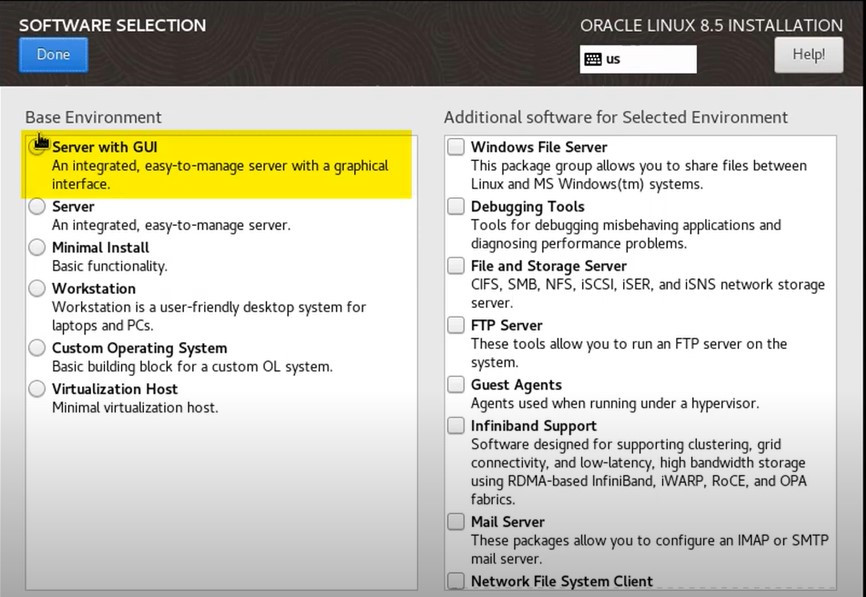Tick the Guest Agents checkbox
Viewport: 866px width, 597px height.
pyautogui.click(x=456, y=384)
